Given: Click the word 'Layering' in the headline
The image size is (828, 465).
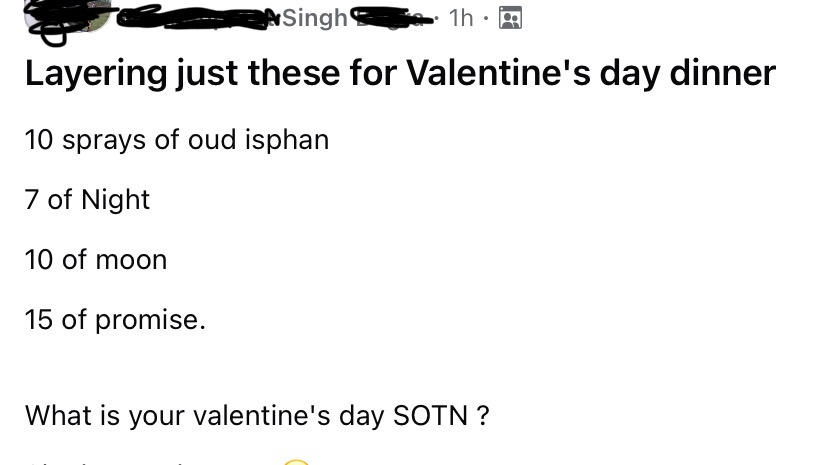Looking at the screenshot, I should click(x=96, y=74).
